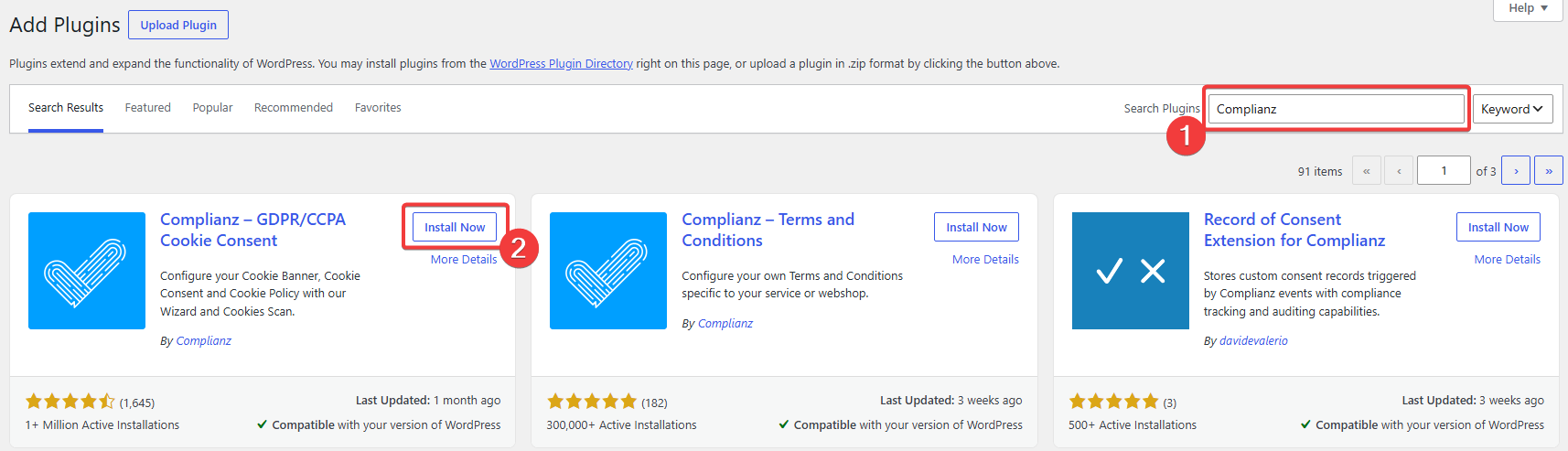Open Complianz – GDPR/CCPA Cookie Consent title link

click(x=252, y=230)
